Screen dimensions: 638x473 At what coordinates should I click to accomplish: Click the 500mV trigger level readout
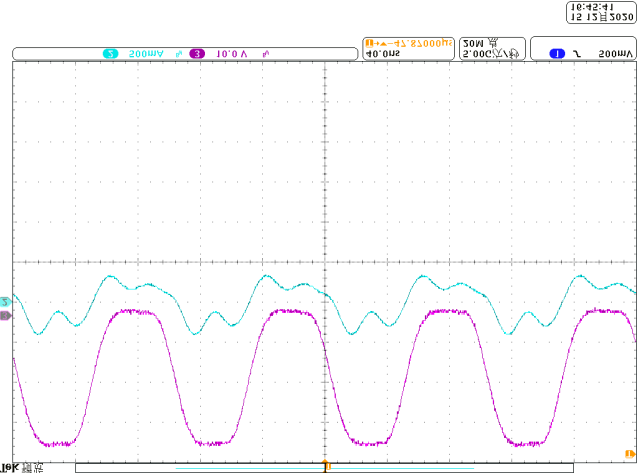(x=614, y=53)
